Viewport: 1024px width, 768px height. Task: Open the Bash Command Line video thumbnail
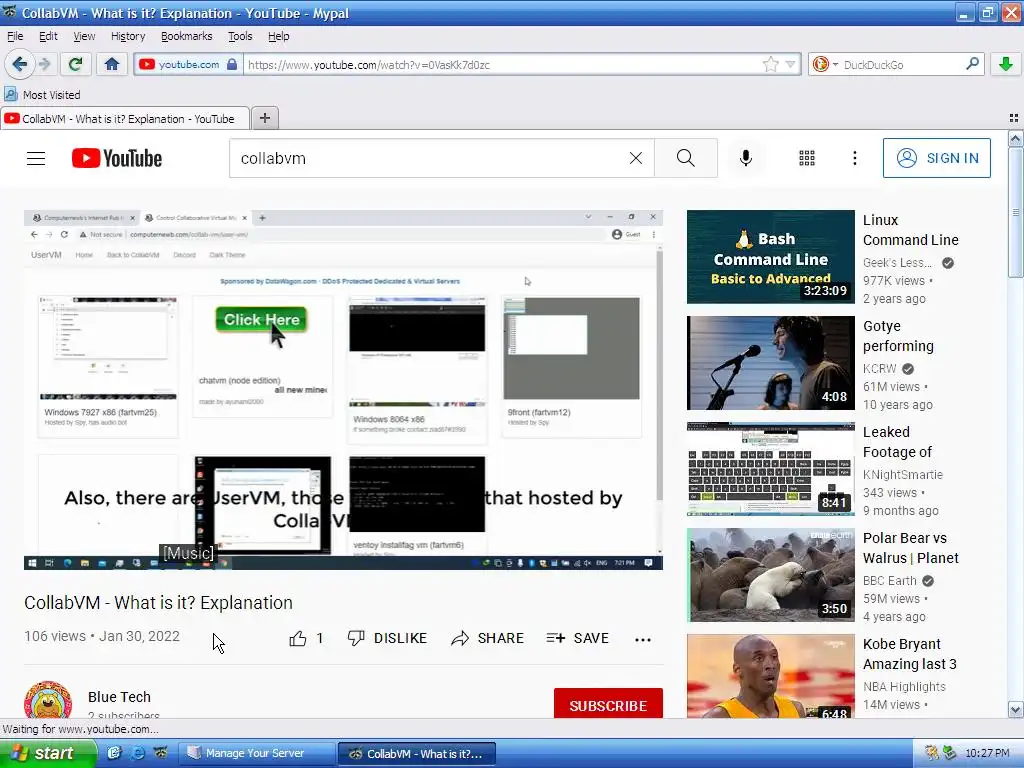771,257
